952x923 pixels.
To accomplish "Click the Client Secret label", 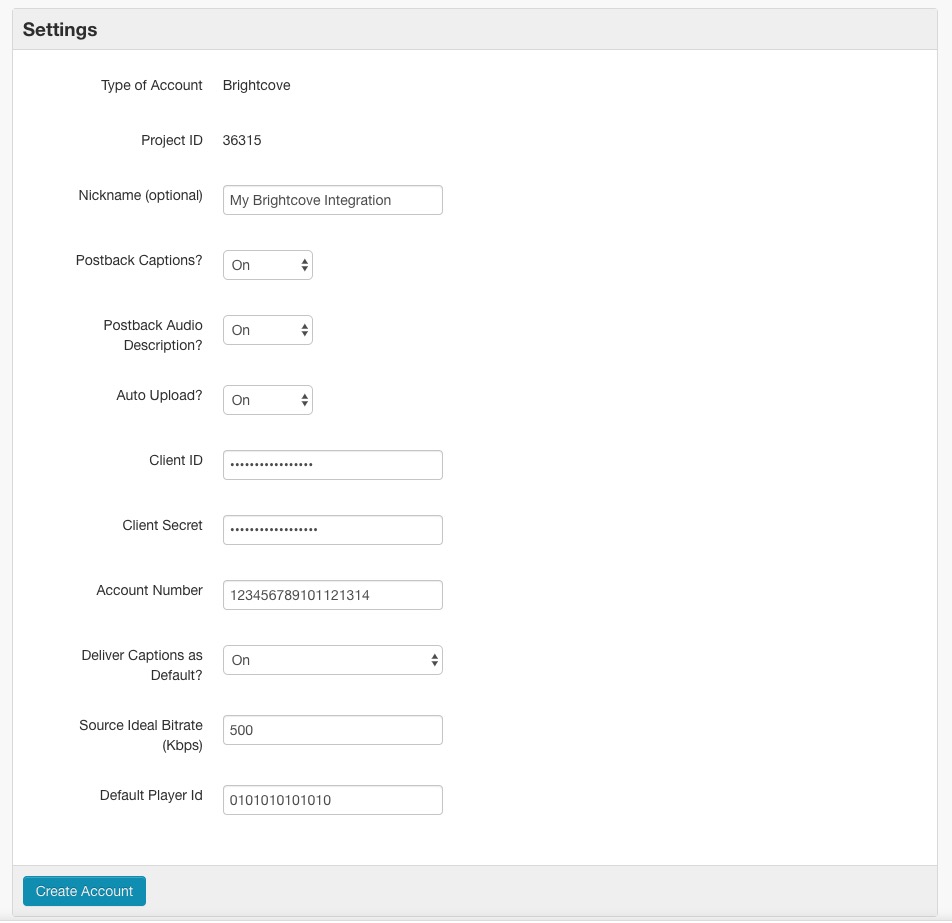I will tap(162, 525).
